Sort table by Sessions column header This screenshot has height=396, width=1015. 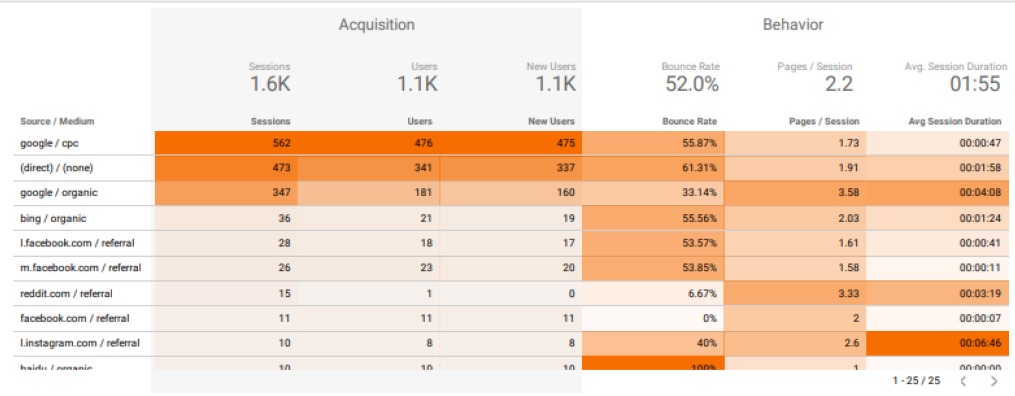[x=271, y=121]
